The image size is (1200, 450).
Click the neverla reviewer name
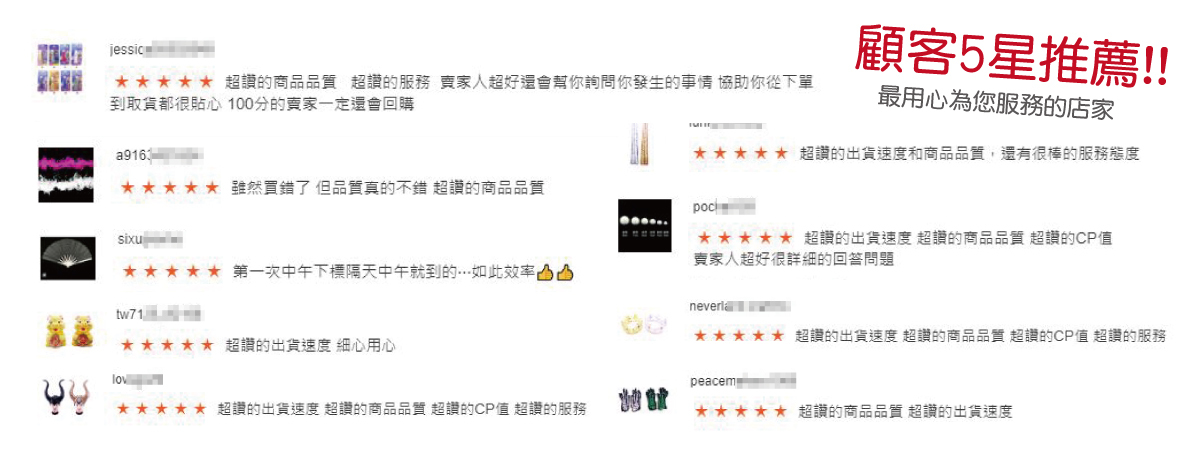click(740, 306)
